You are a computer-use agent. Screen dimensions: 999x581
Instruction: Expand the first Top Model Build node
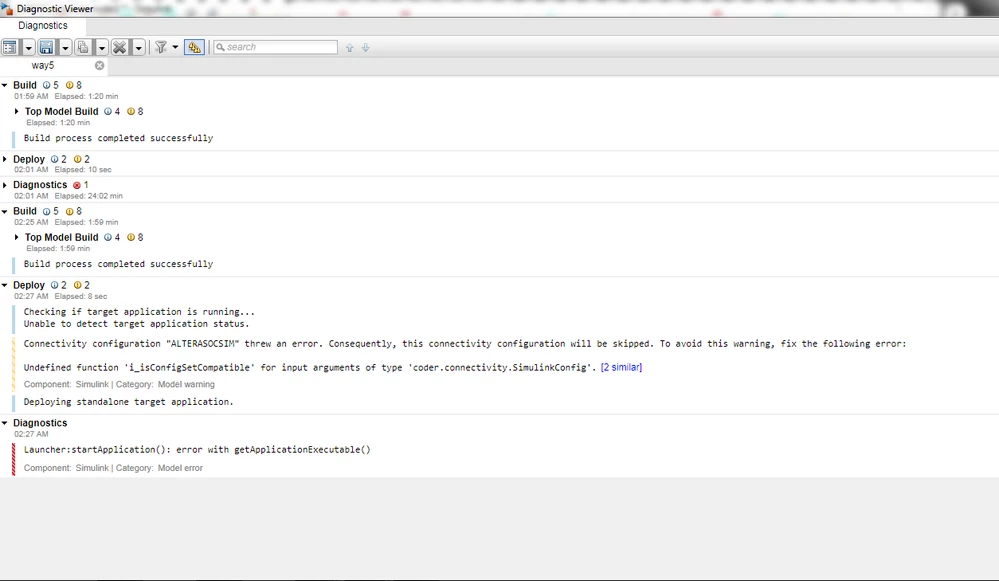click(17, 111)
